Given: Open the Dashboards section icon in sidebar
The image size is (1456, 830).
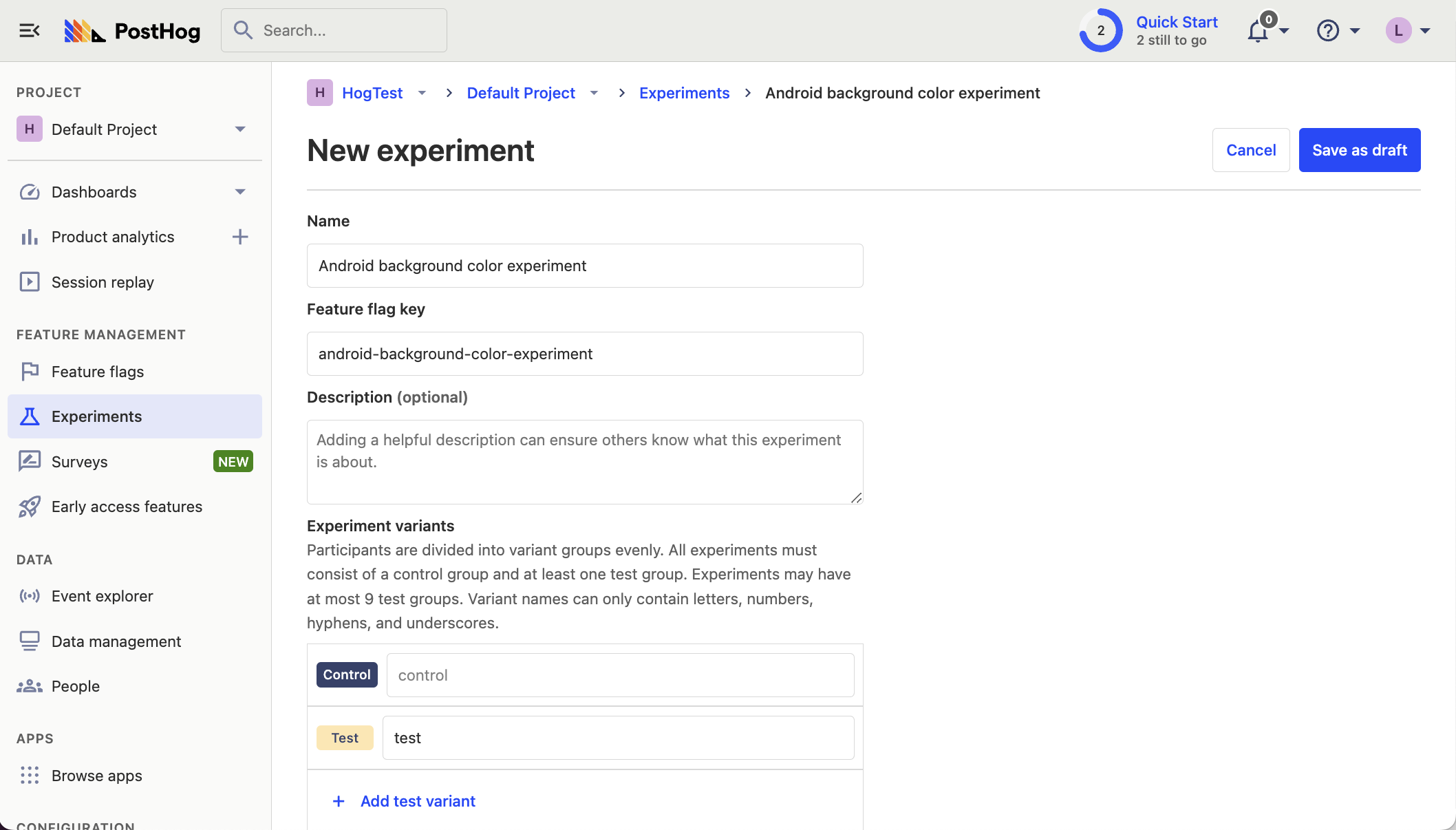Looking at the screenshot, I should pos(30,192).
